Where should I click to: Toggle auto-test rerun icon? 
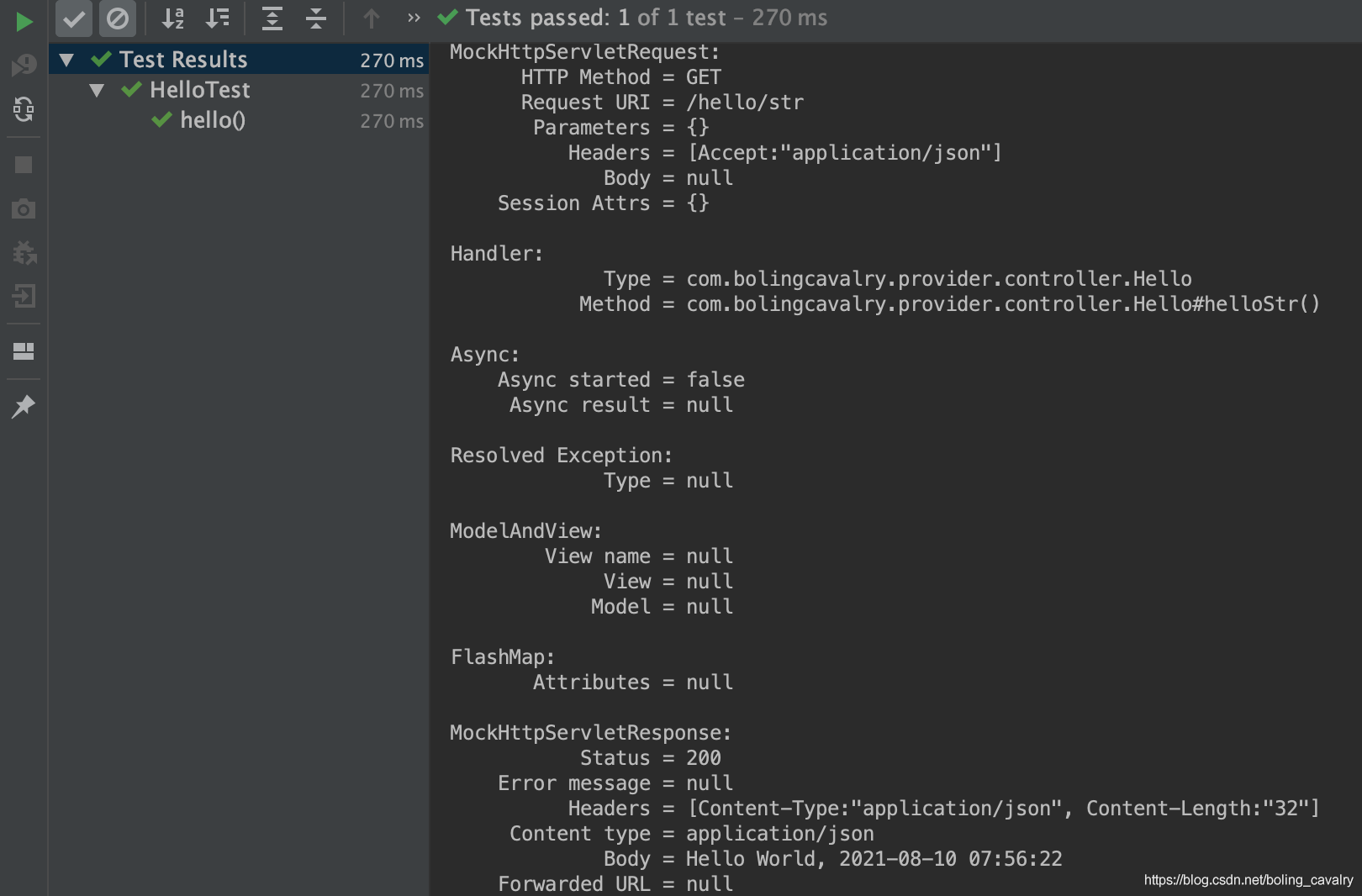tap(24, 108)
